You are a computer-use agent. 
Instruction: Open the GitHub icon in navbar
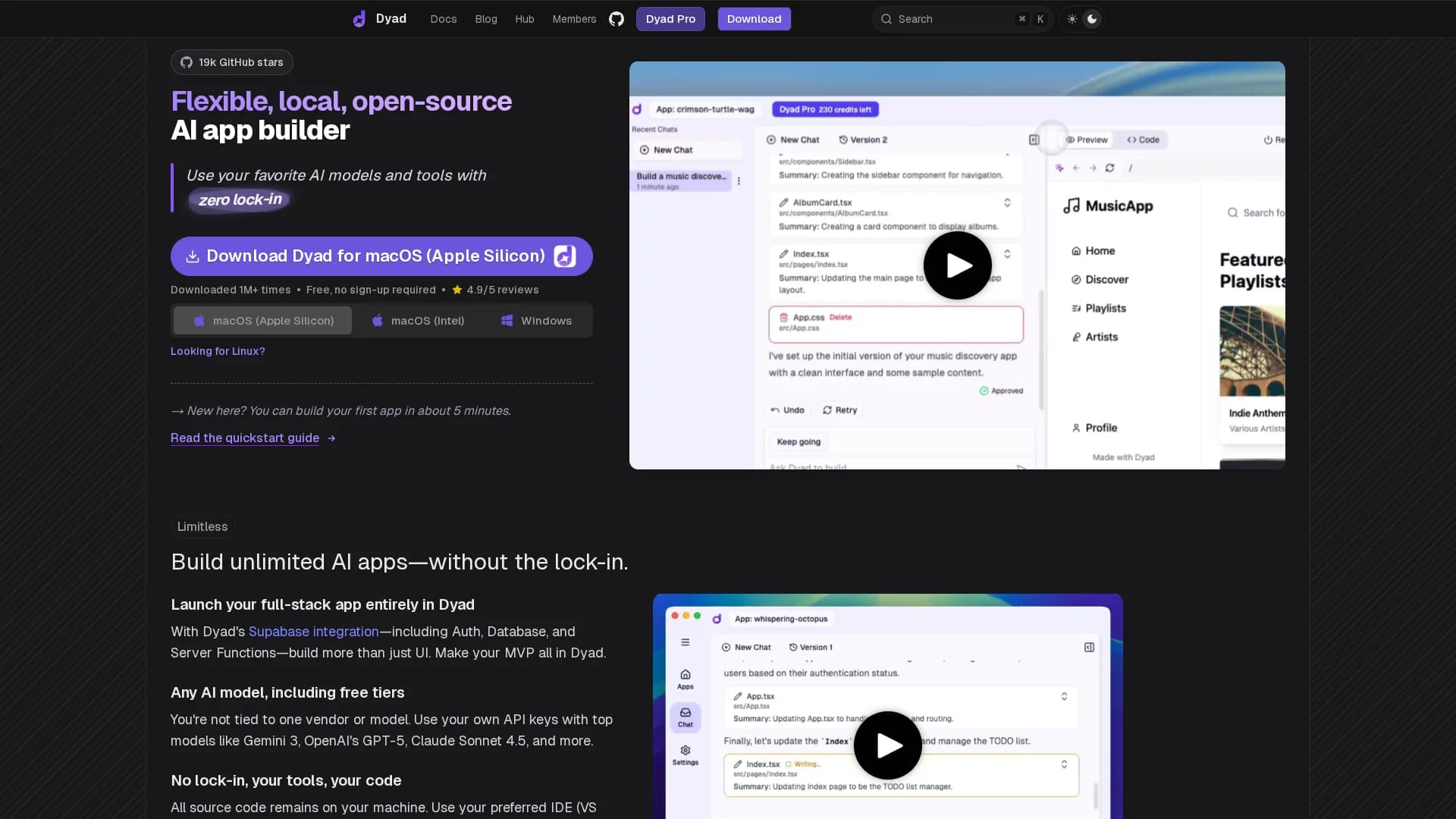pos(617,19)
